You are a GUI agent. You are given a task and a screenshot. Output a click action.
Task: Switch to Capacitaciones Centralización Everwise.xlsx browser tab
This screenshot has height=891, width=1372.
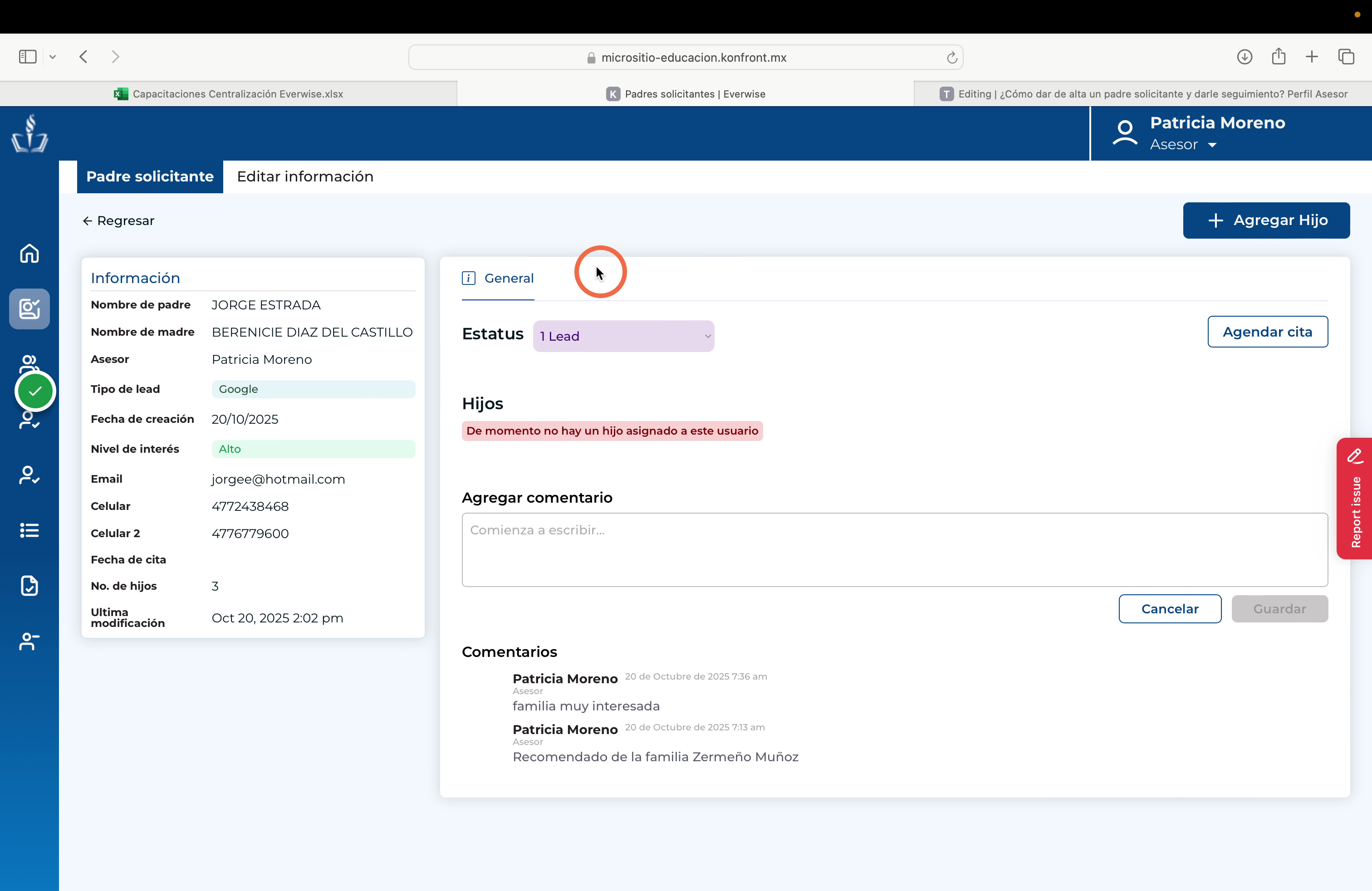[228, 94]
